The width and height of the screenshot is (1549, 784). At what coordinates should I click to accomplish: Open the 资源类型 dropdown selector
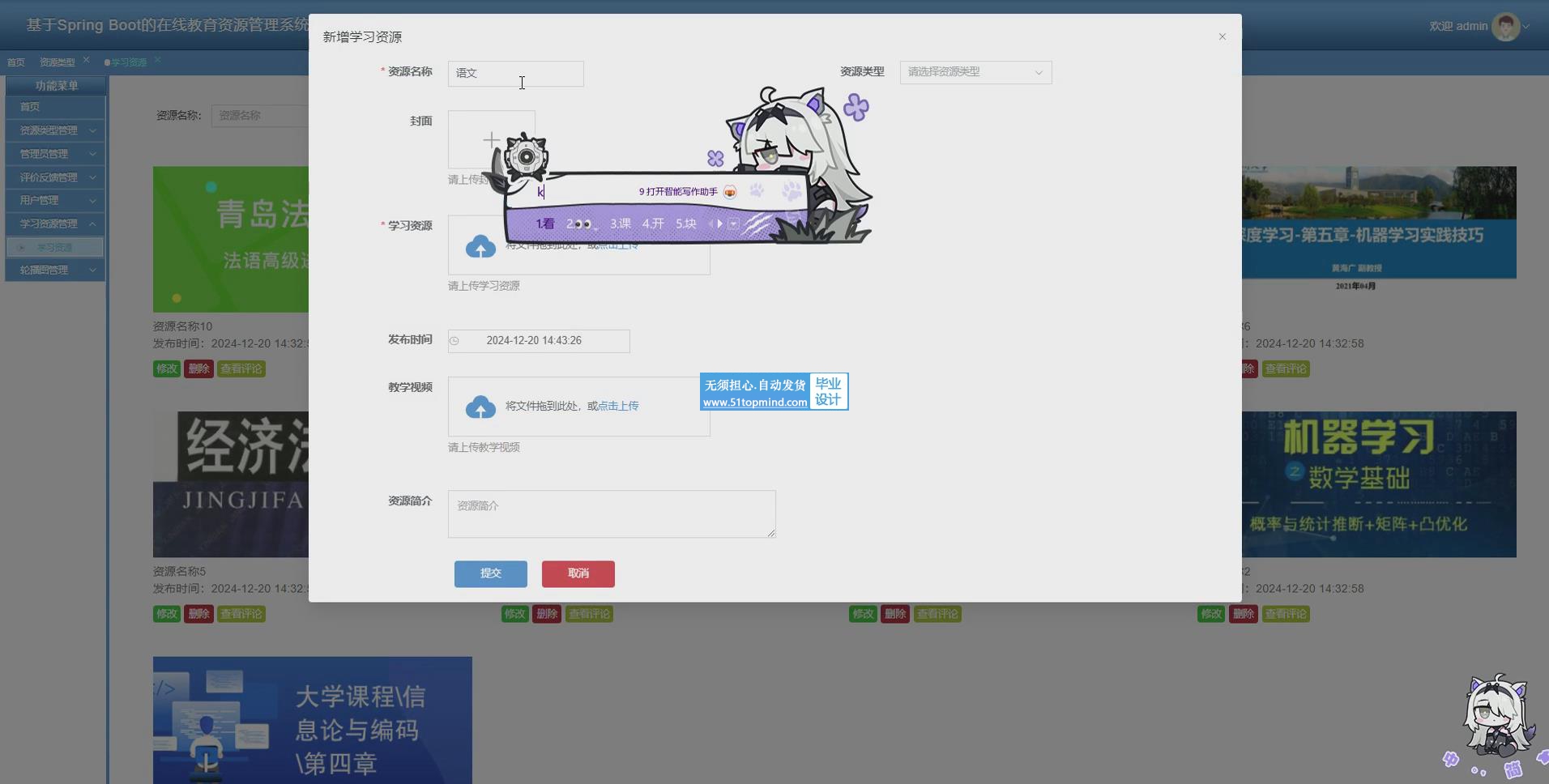click(x=975, y=73)
